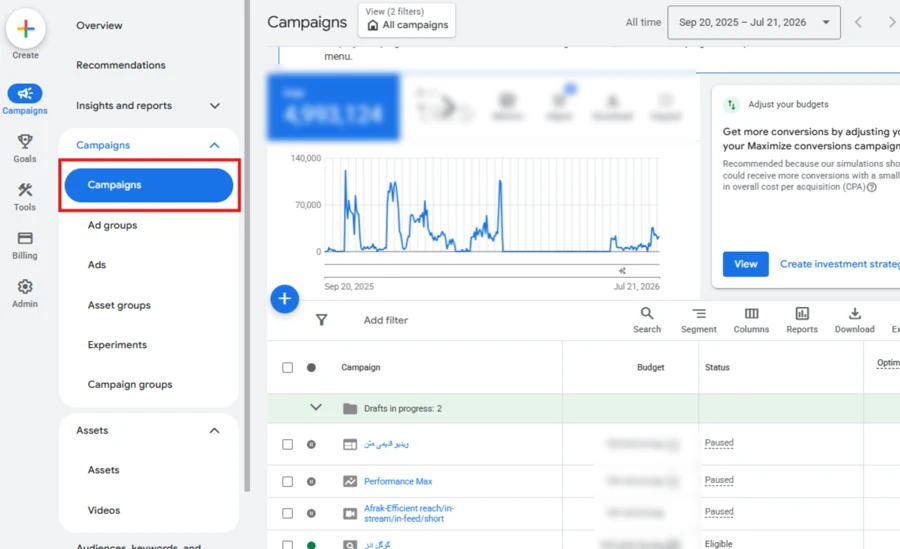The height and width of the screenshot is (549, 900).
Task: Open the Segment tool
Action: coord(699,320)
